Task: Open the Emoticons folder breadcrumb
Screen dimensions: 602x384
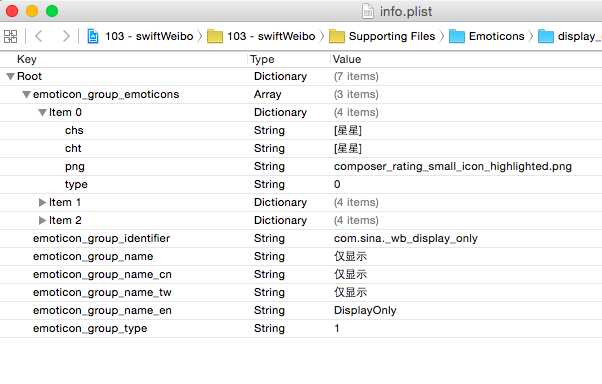Action: 487,36
